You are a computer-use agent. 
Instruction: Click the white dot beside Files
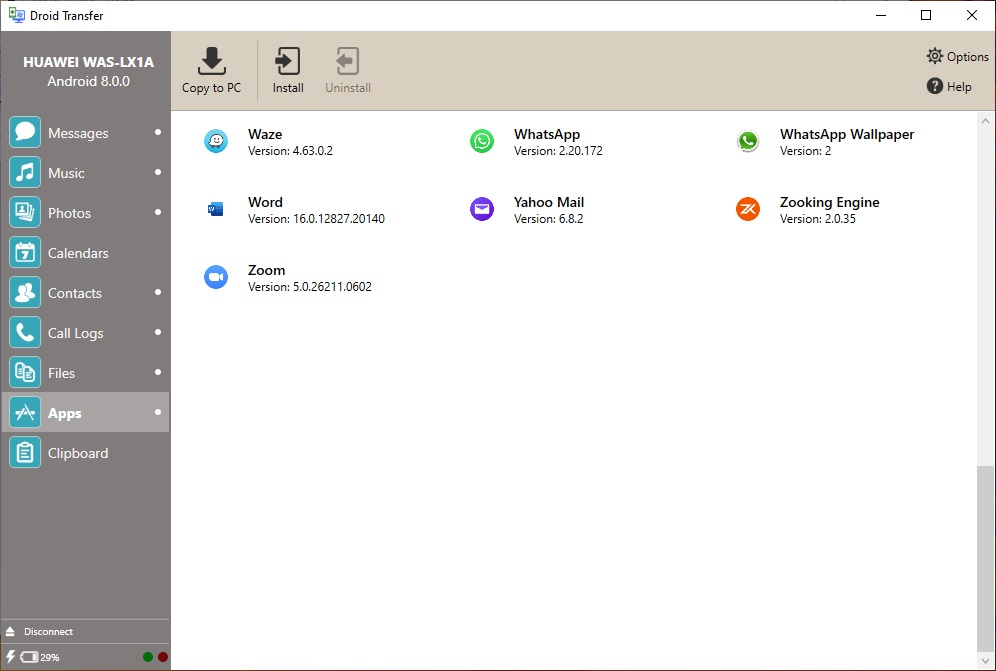(x=158, y=372)
